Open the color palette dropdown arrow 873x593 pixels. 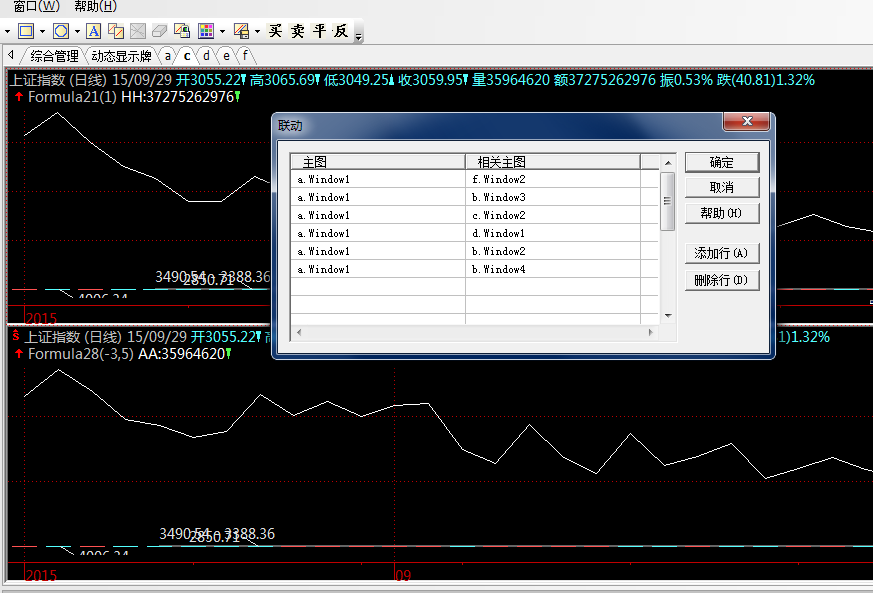222,31
